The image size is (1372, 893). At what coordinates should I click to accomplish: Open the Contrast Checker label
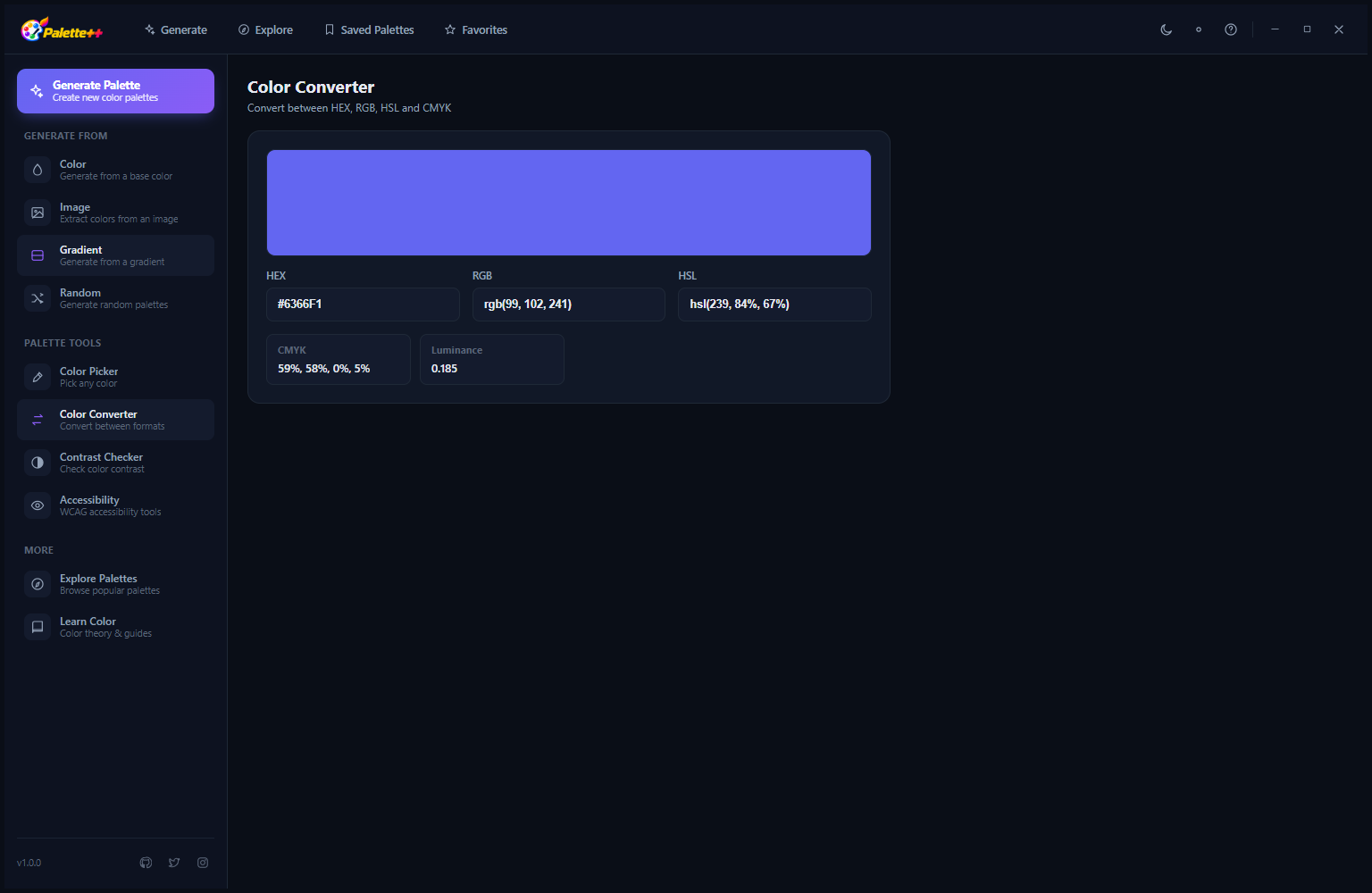(x=101, y=457)
